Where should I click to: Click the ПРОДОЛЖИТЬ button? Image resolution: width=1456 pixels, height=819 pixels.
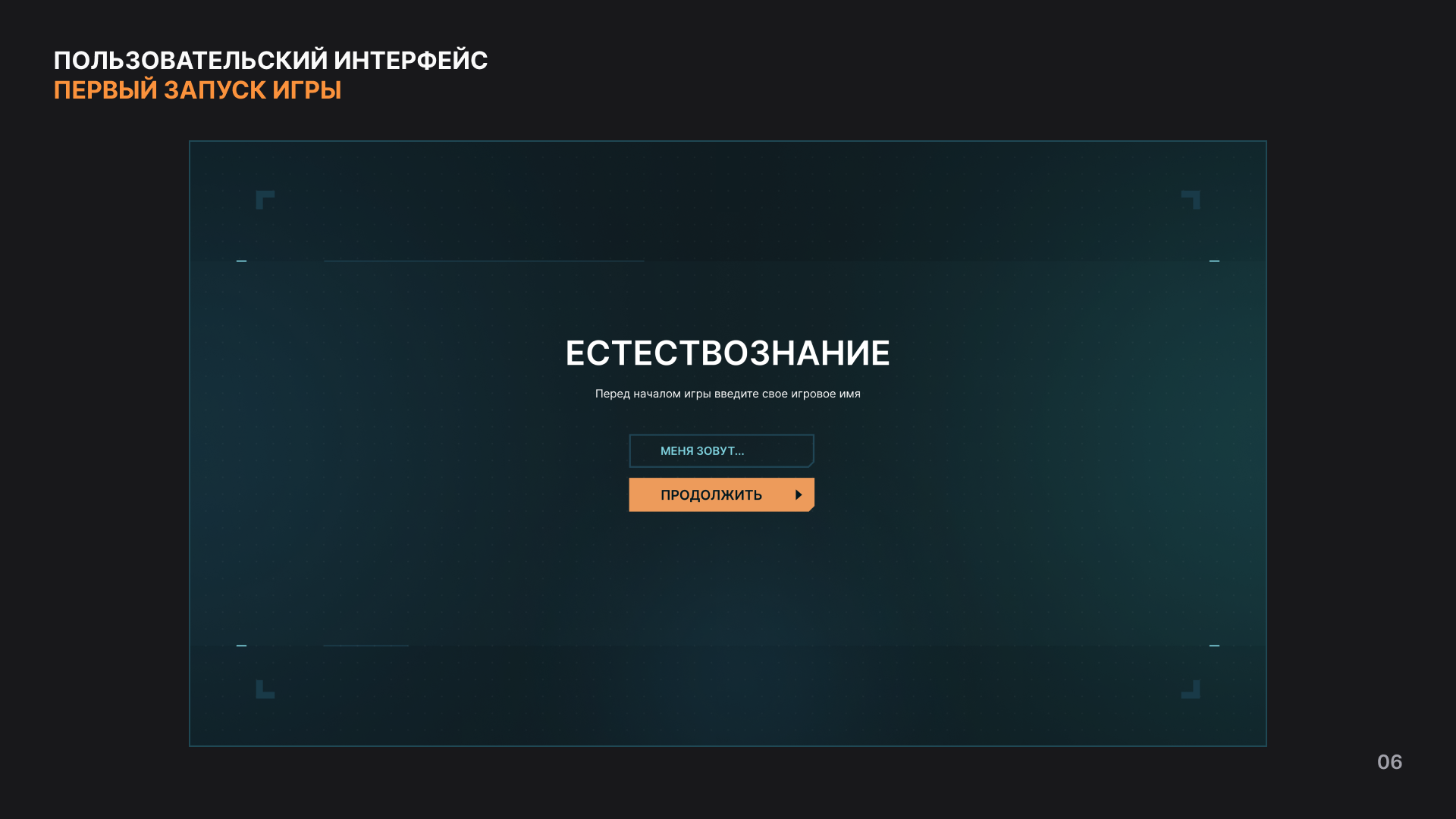[x=721, y=494]
